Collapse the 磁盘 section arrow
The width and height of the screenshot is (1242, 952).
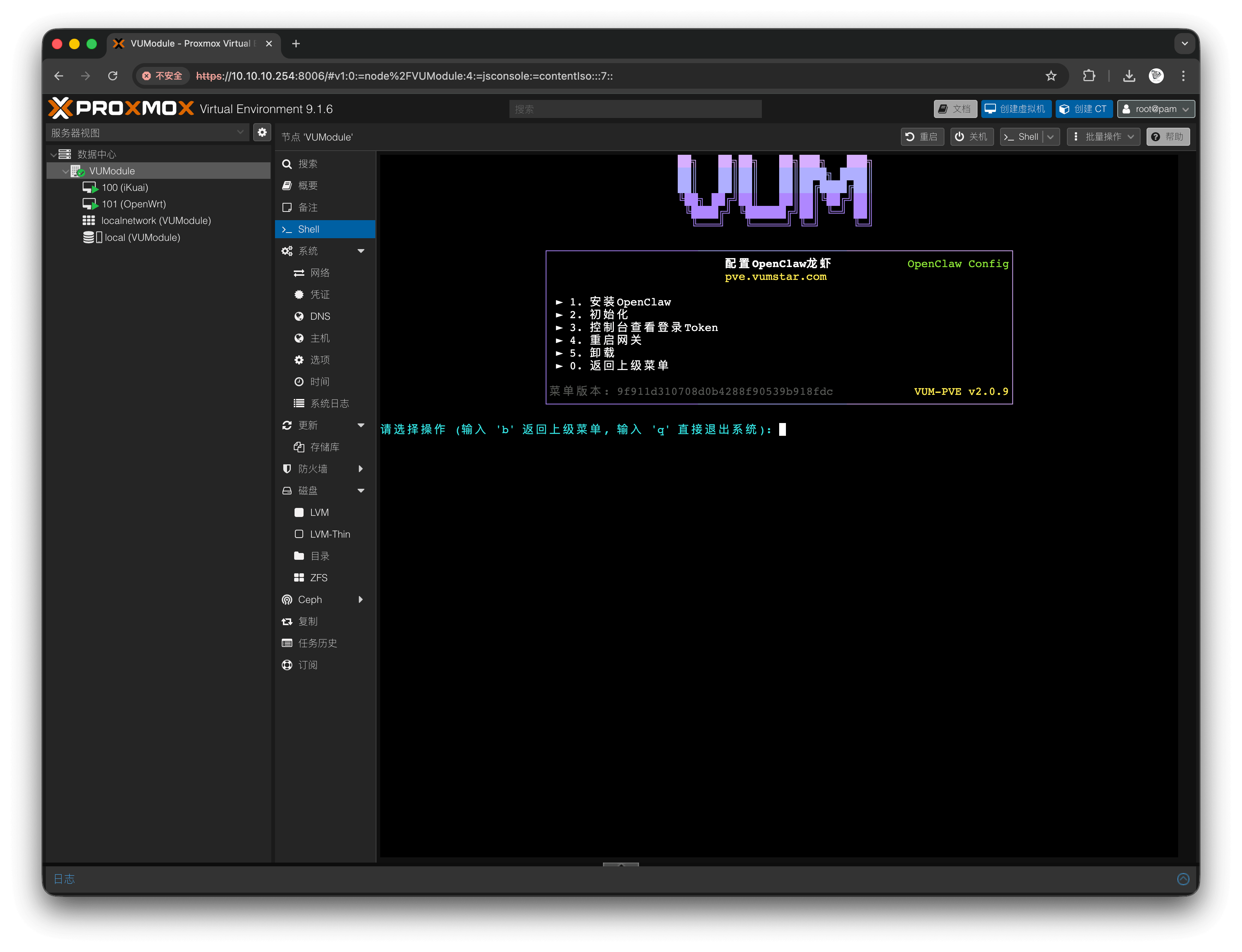(x=361, y=491)
